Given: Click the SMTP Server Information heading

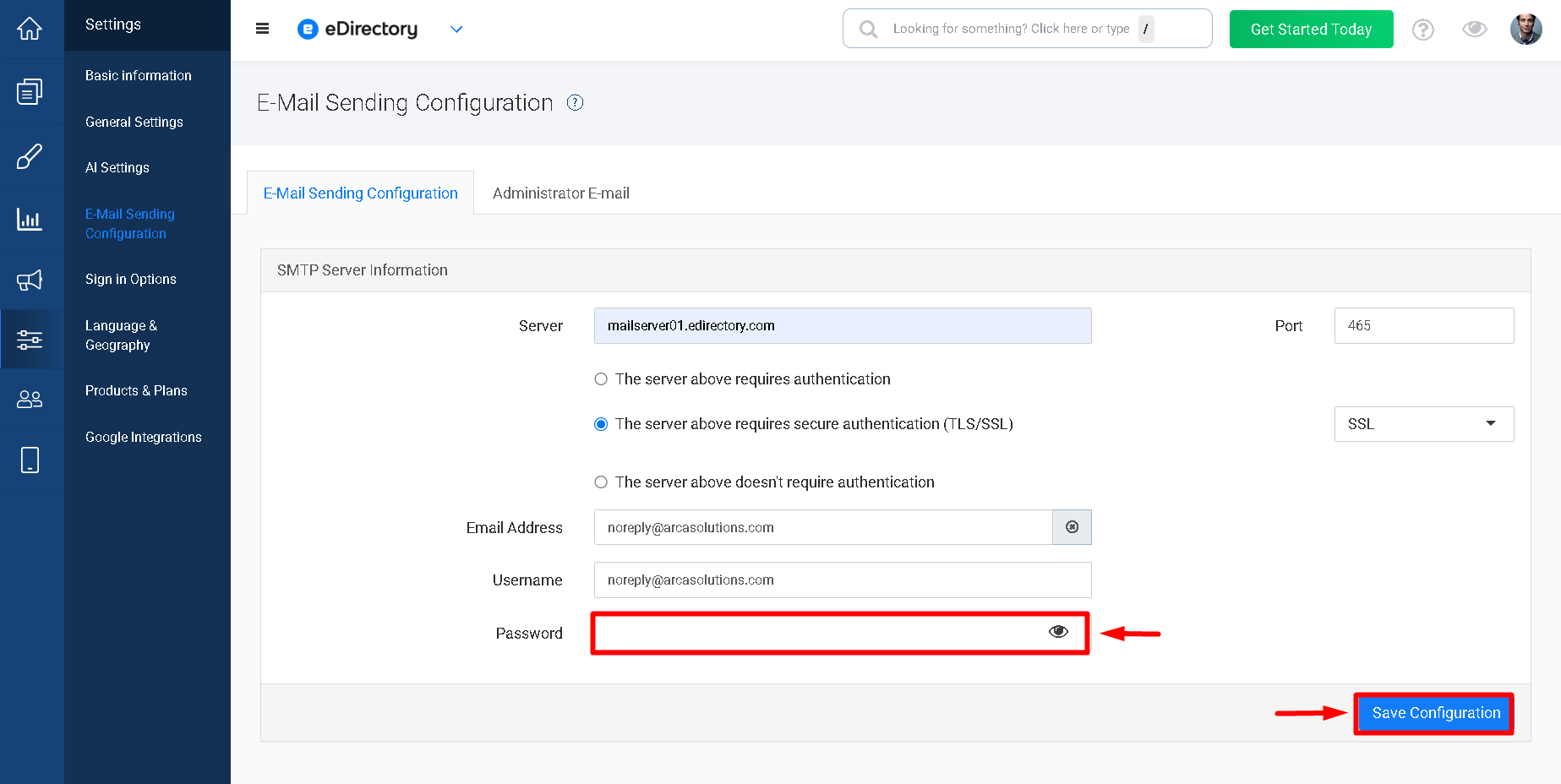Looking at the screenshot, I should [363, 270].
